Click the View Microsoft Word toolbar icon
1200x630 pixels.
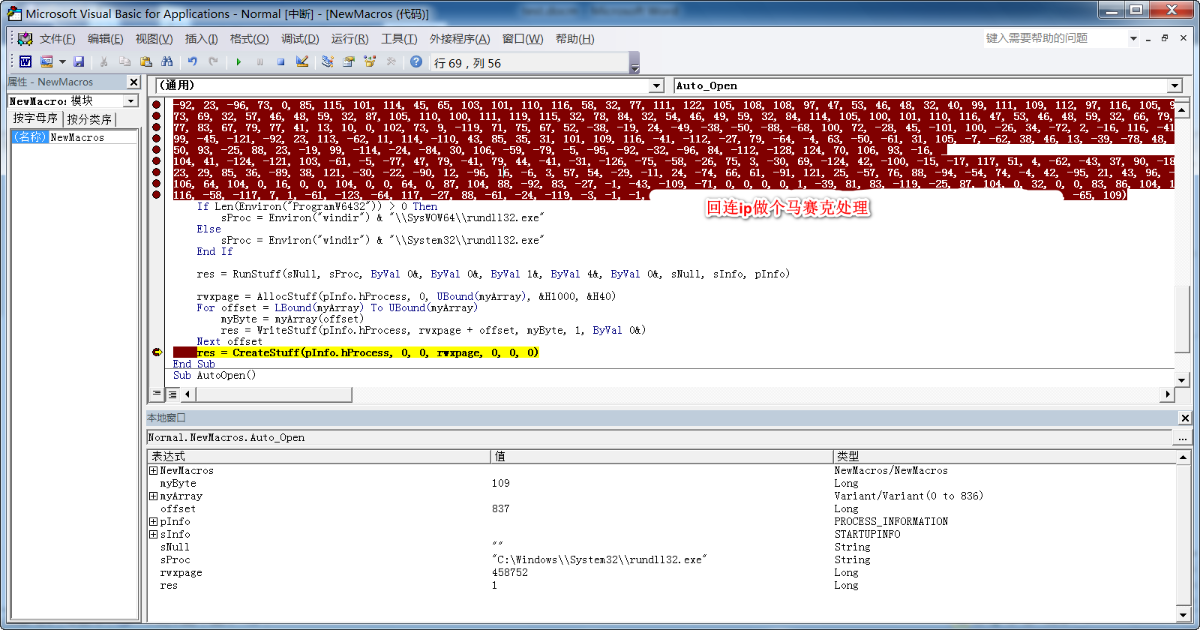(x=25, y=62)
